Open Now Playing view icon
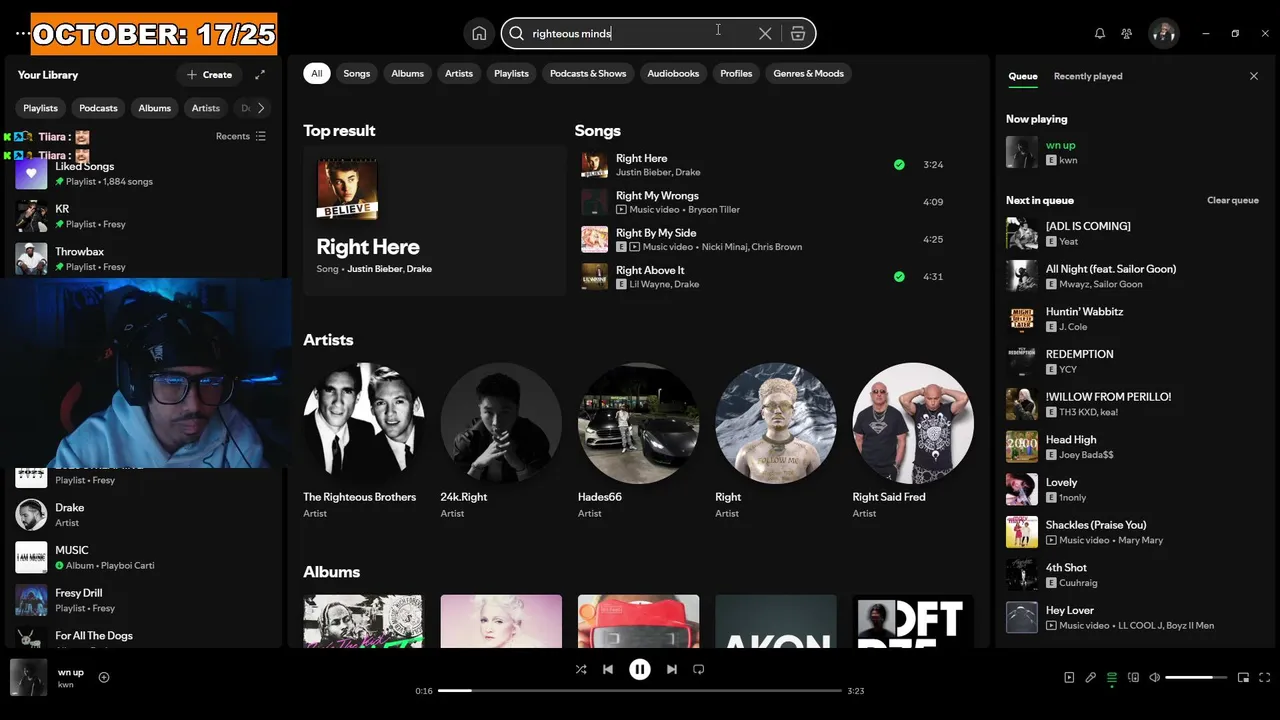Image resolution: width=1280 pixels, height=720 pixels. click(1069, 677)
